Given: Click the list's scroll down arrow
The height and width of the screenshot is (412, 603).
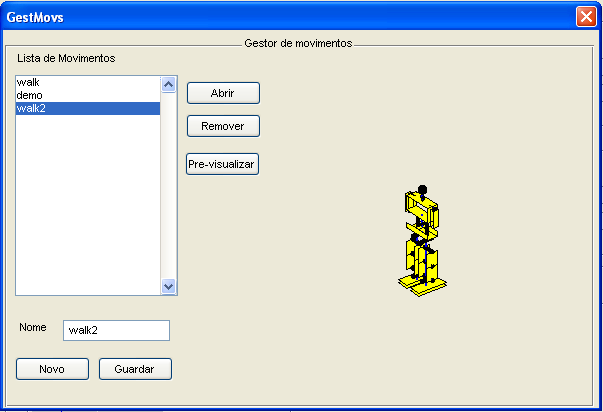Looking at the screenshot, I should 168,286.
